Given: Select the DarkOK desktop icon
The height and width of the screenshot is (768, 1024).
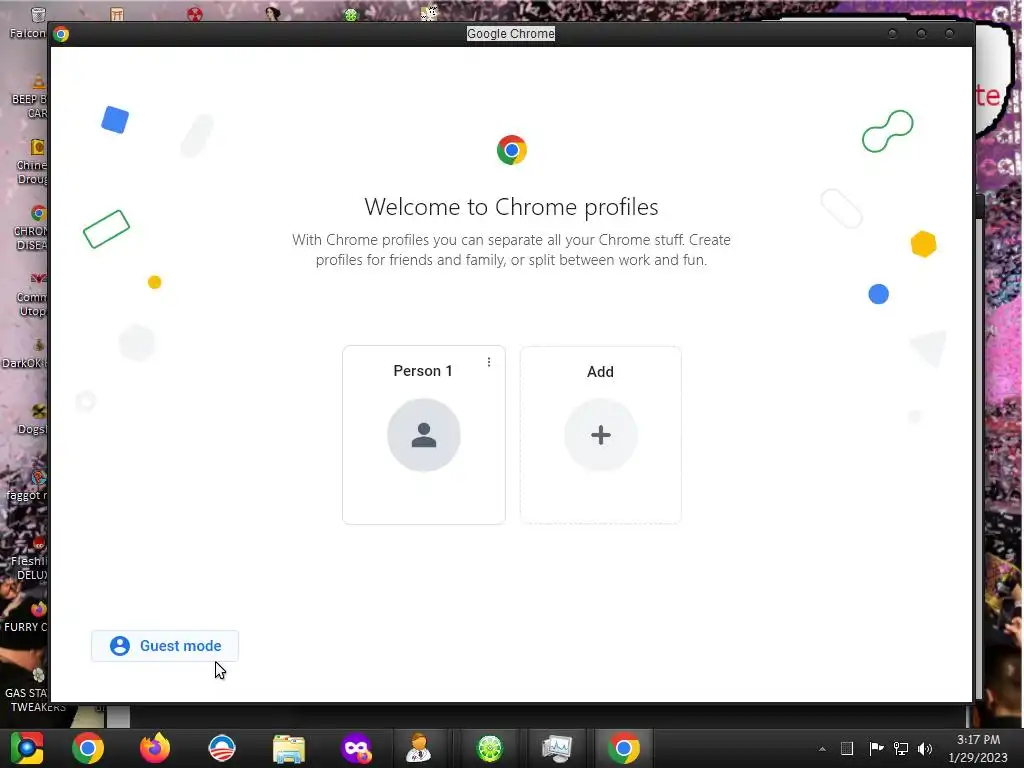Looking at the screenshot, I should pyautogui.click(x=26, y=354).
